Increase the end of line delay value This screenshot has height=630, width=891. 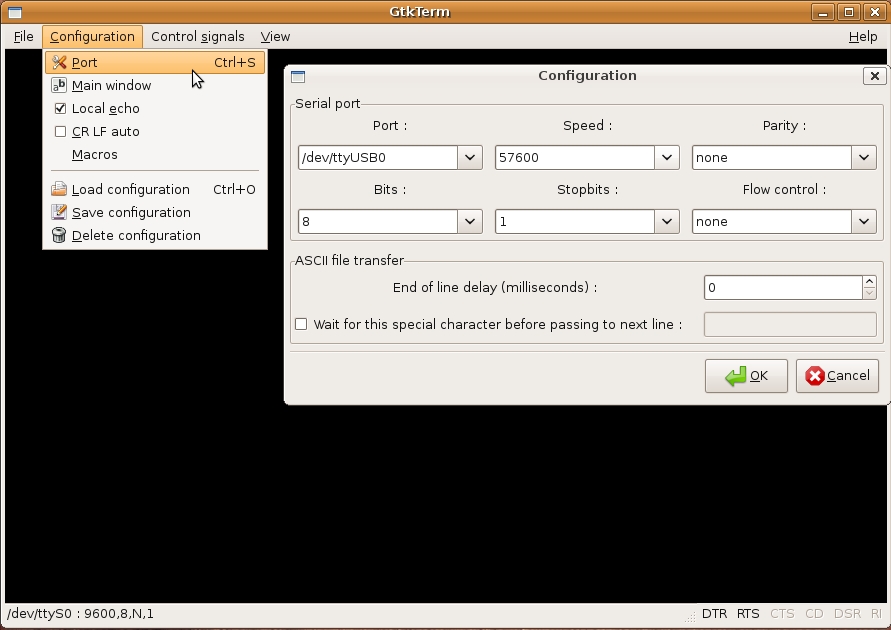tap(869, 282)
